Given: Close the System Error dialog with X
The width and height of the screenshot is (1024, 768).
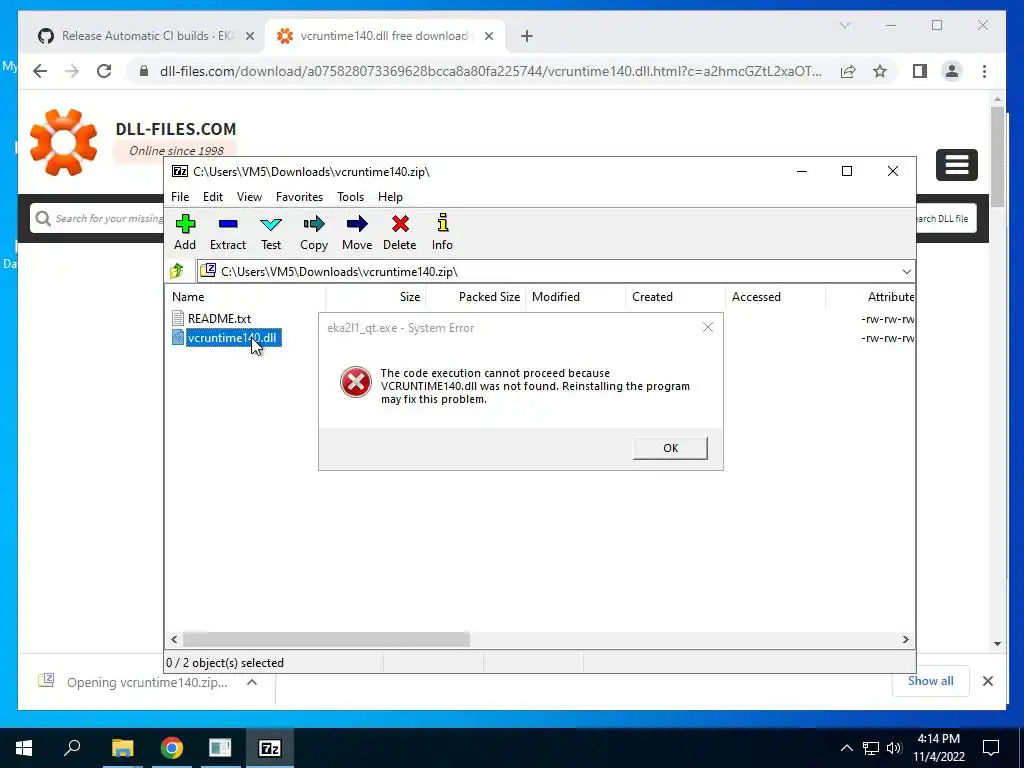Looking at the screenshot, I should pos(707,327).
